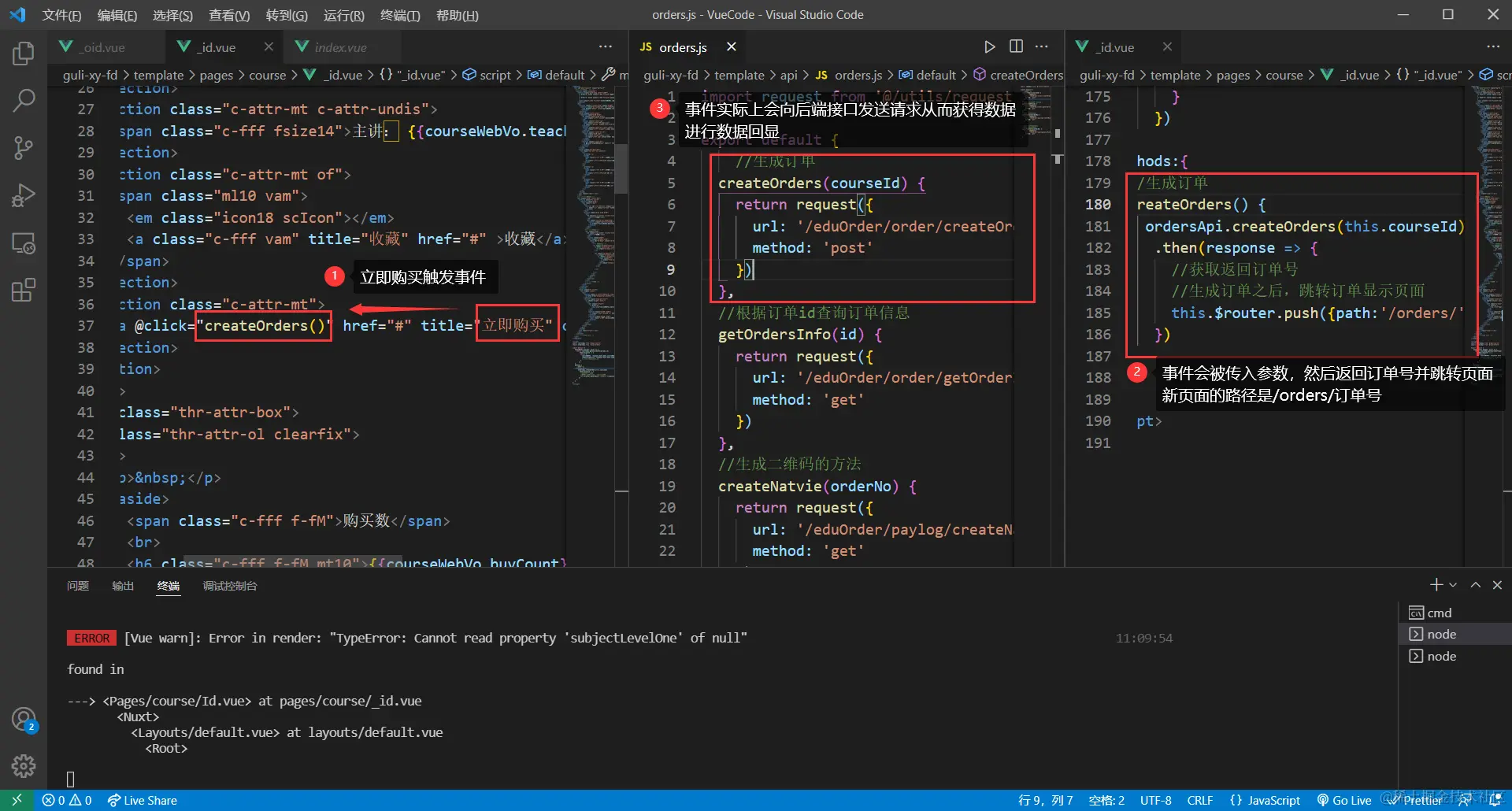Viewport: 1512px width, 811px height.
Task: Click the 空格: 2 indentation indicator
Action: 1106,800
